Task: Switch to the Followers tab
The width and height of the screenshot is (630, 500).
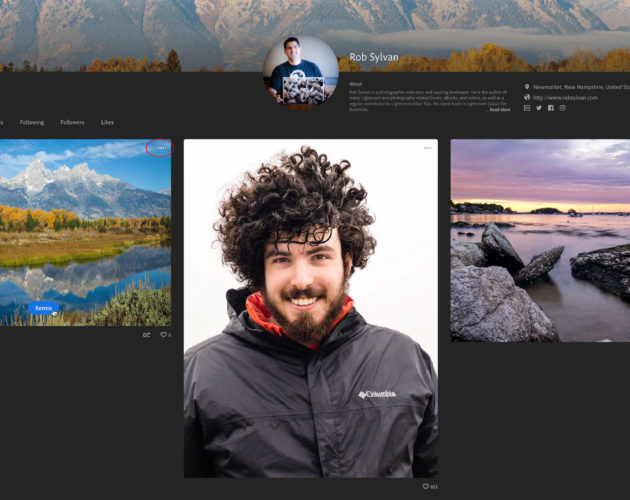Action: pyautogui.click(x=72, y=122)
